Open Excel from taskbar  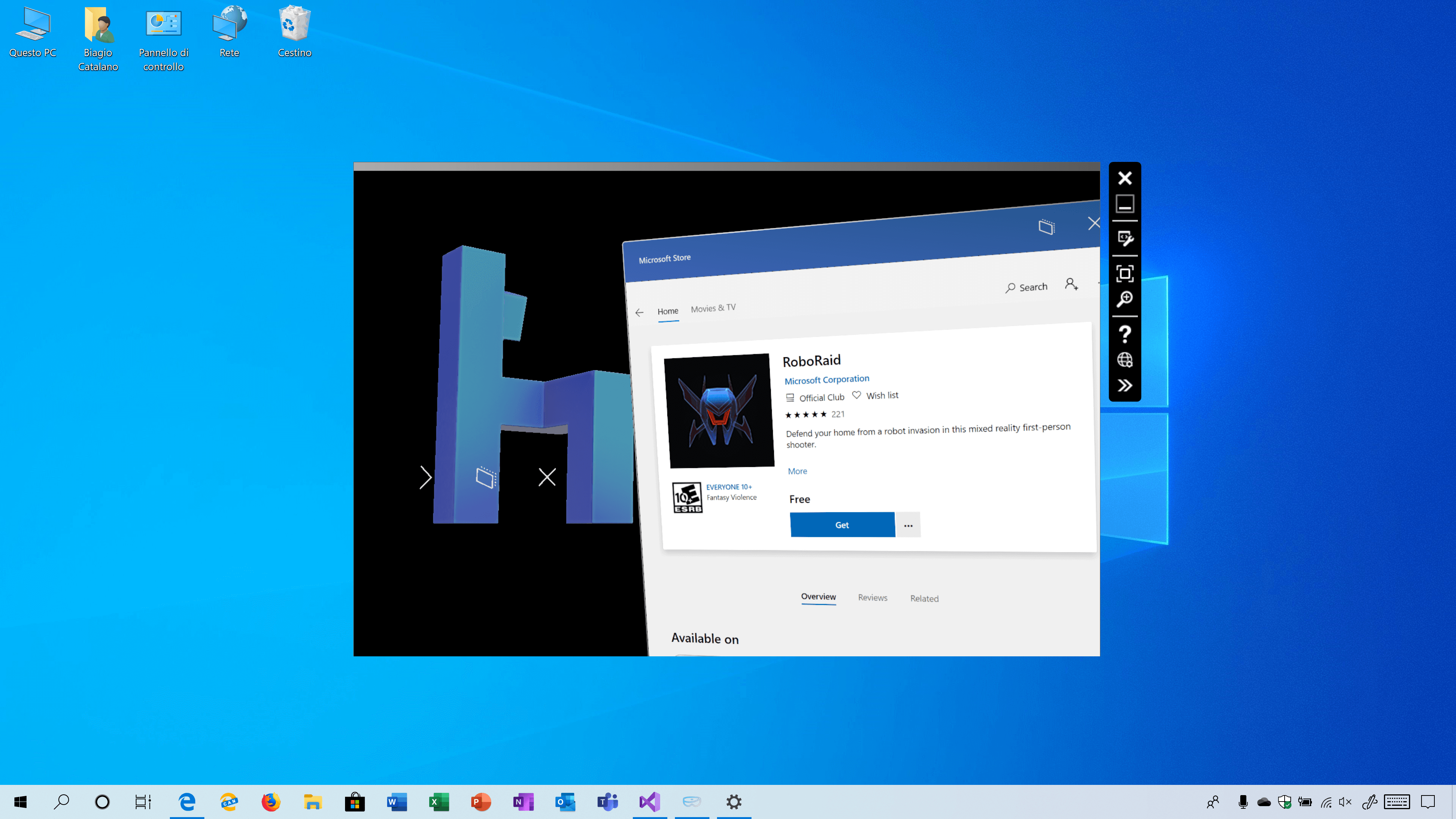click(x=439, y=802)
